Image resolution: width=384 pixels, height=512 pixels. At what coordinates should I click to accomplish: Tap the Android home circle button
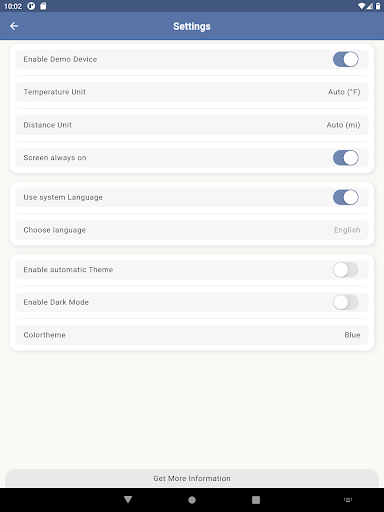192,500
